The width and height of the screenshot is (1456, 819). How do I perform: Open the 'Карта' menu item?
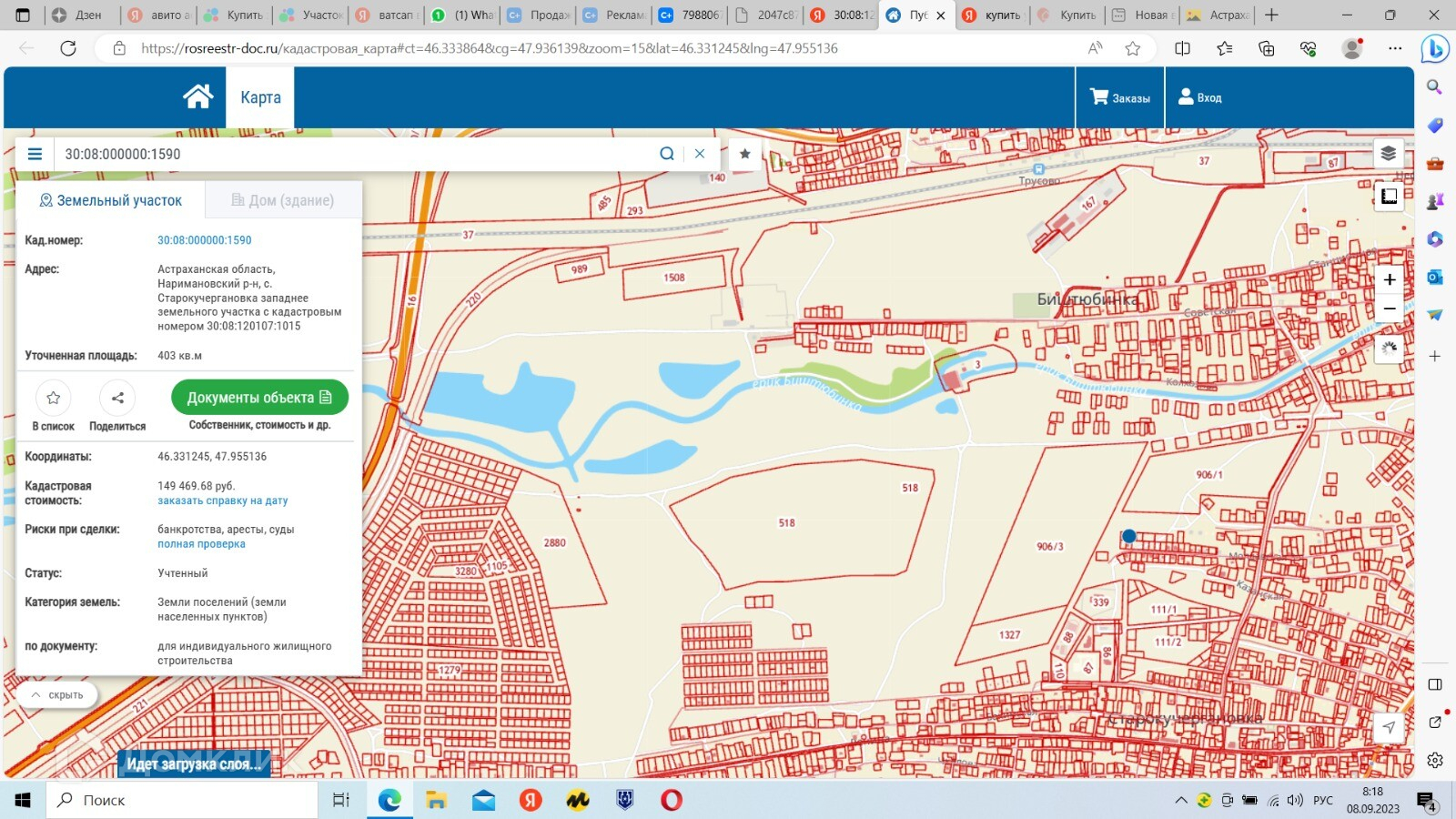click(x=260, y=97)
